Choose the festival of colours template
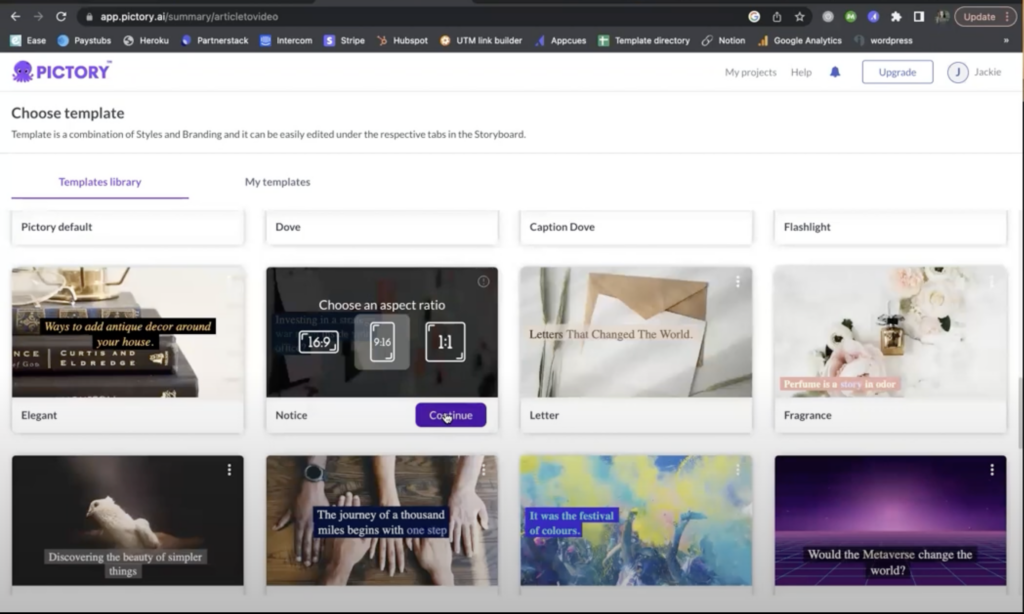 tap(636, 520)
